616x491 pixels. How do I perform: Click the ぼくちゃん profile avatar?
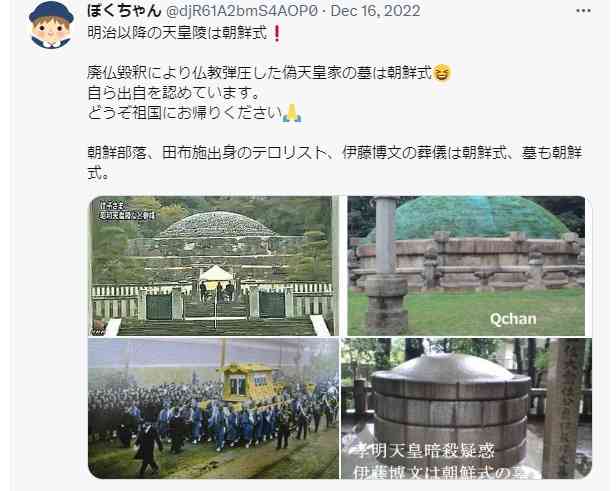coord(51,25)
